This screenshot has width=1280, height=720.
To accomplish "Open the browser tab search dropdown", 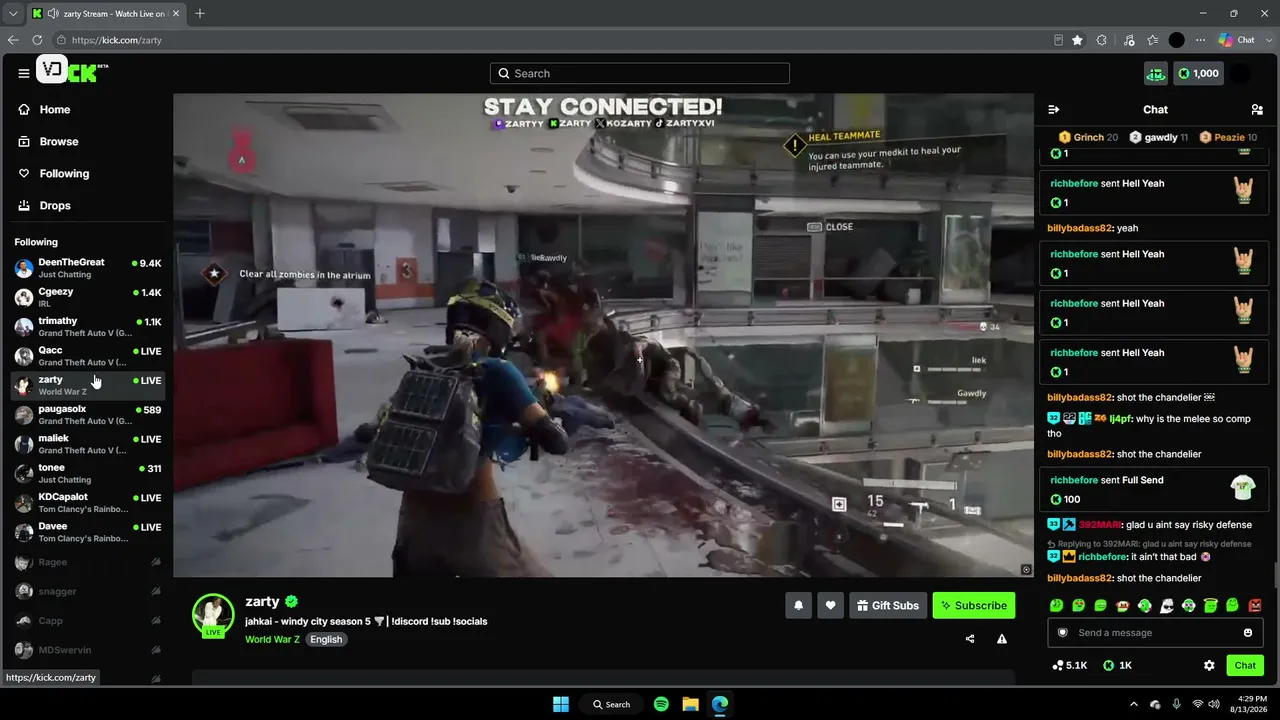I will (x=12, y=13).
